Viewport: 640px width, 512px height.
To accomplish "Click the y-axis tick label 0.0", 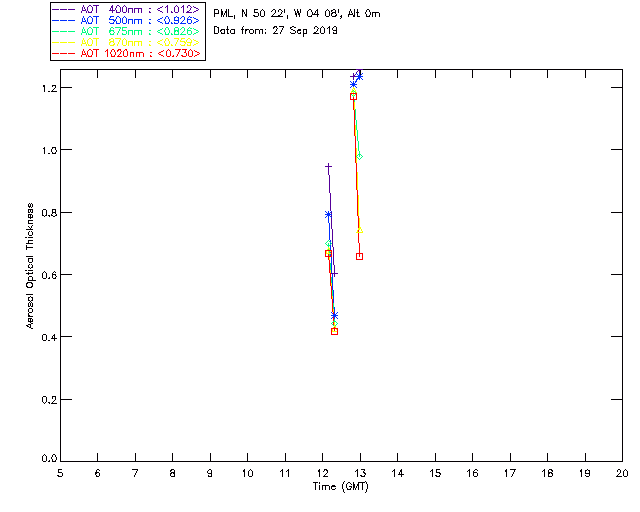I will 49,459.
